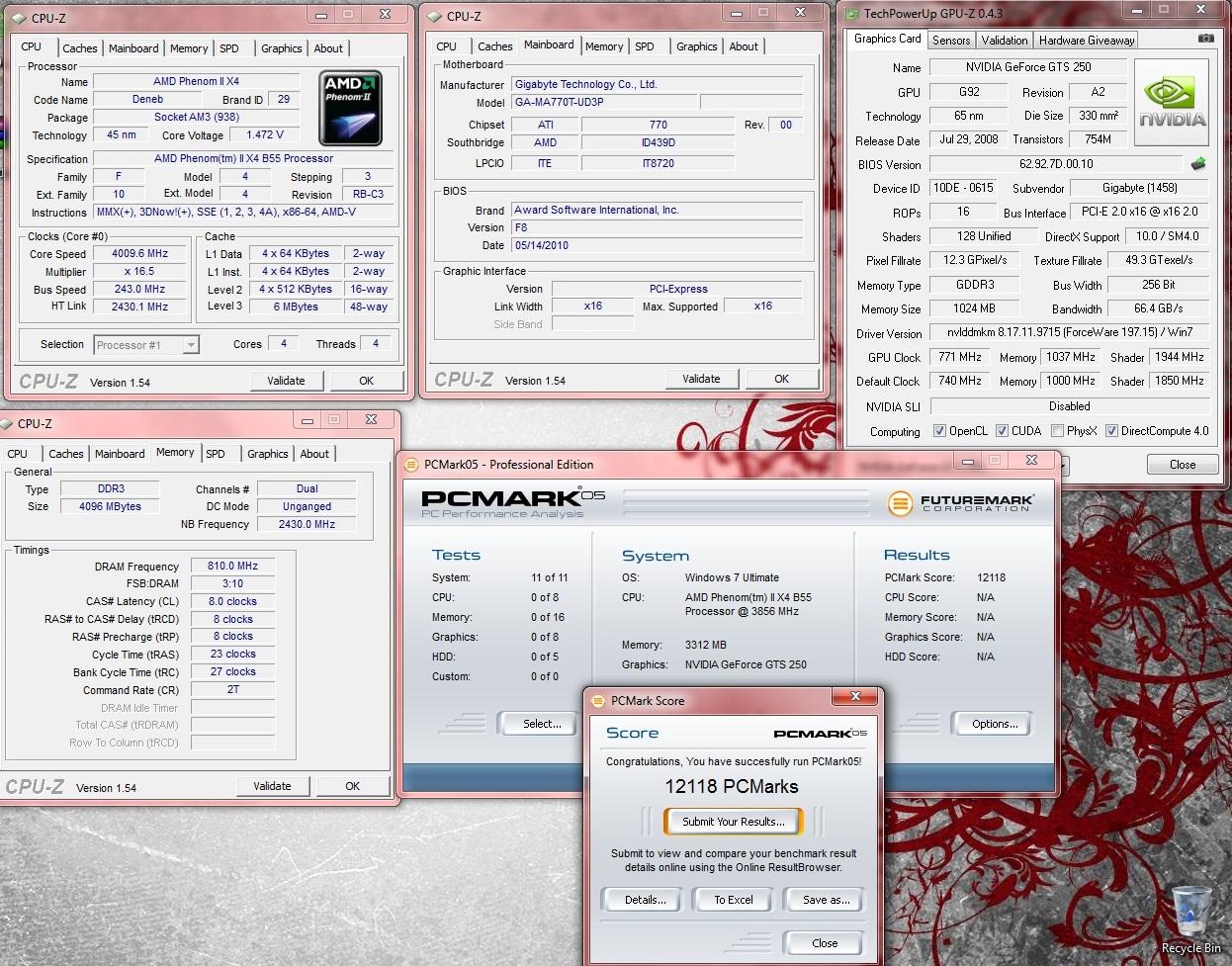Click the BIOS Version 62.92.7D.00.10 field
The image size is (1232, 966).
click(1056, 164)
